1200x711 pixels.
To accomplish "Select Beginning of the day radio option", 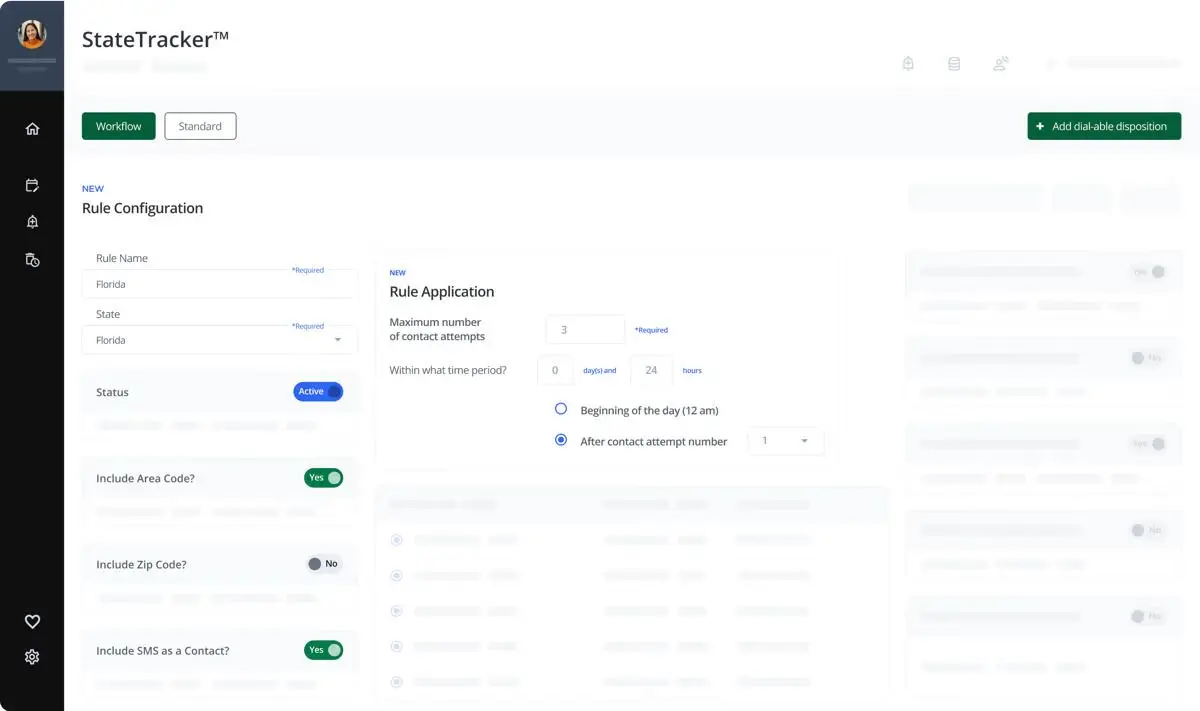I will coord(561,410).
